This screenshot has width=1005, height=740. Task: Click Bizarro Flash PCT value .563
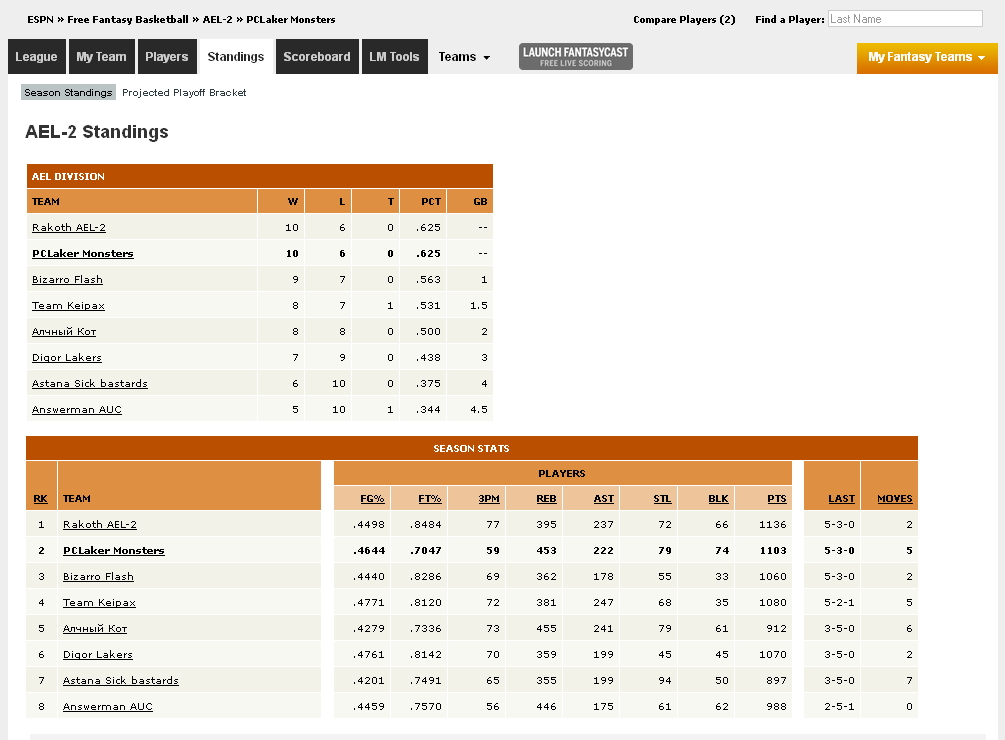(428, 279)
